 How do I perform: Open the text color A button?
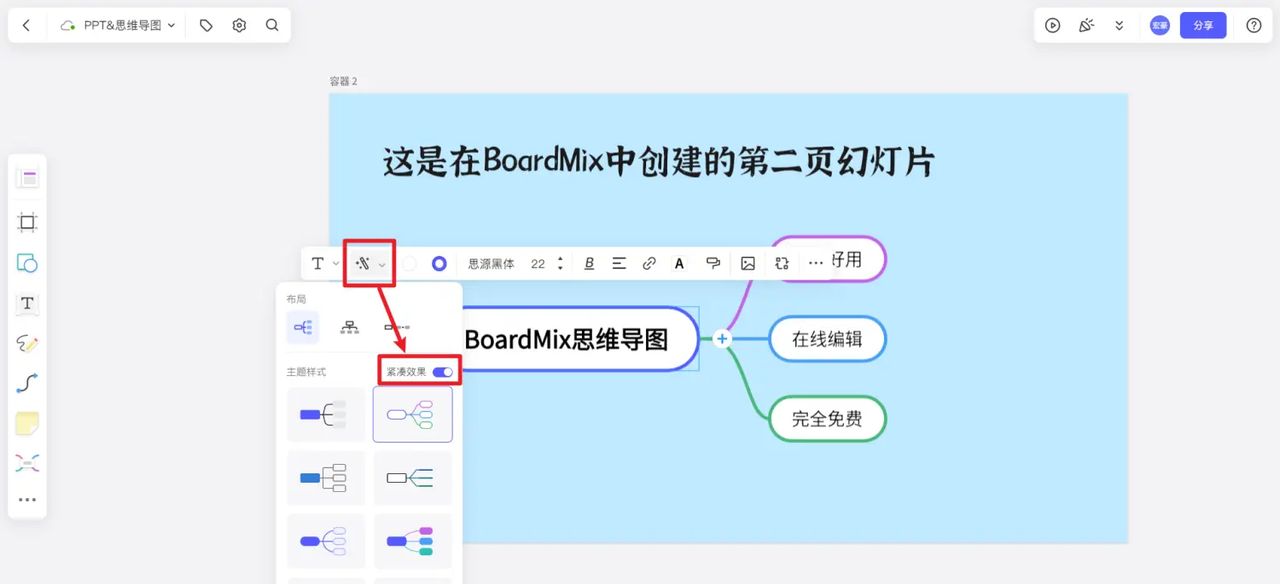pos(679,264)
